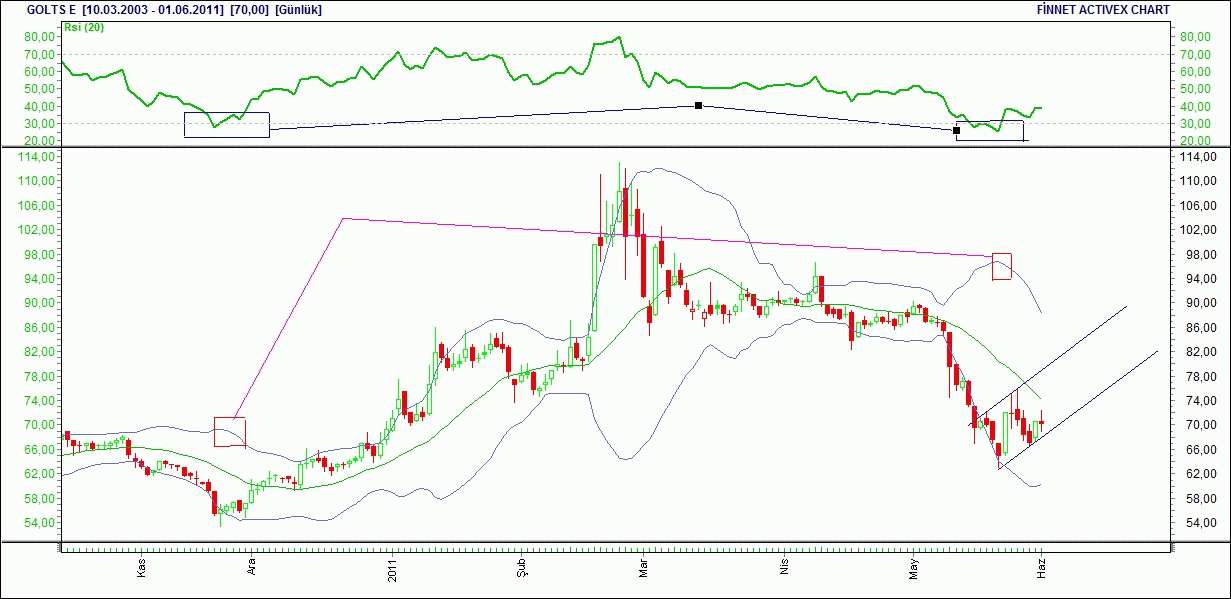Click the FİNNET ACTIVEX CHART label

pyautogui.click(x=1102, y=10)
